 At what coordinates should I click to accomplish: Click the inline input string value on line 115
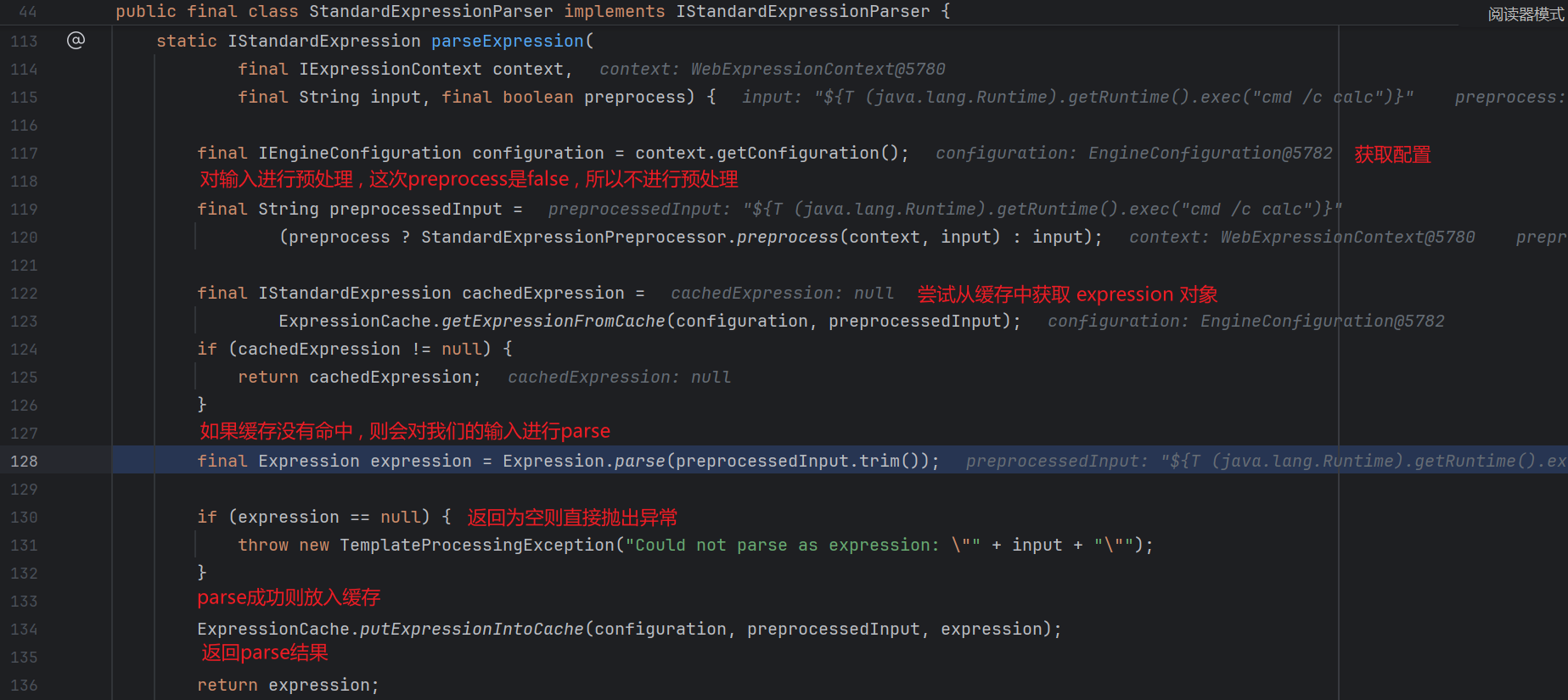[1113, 97]
